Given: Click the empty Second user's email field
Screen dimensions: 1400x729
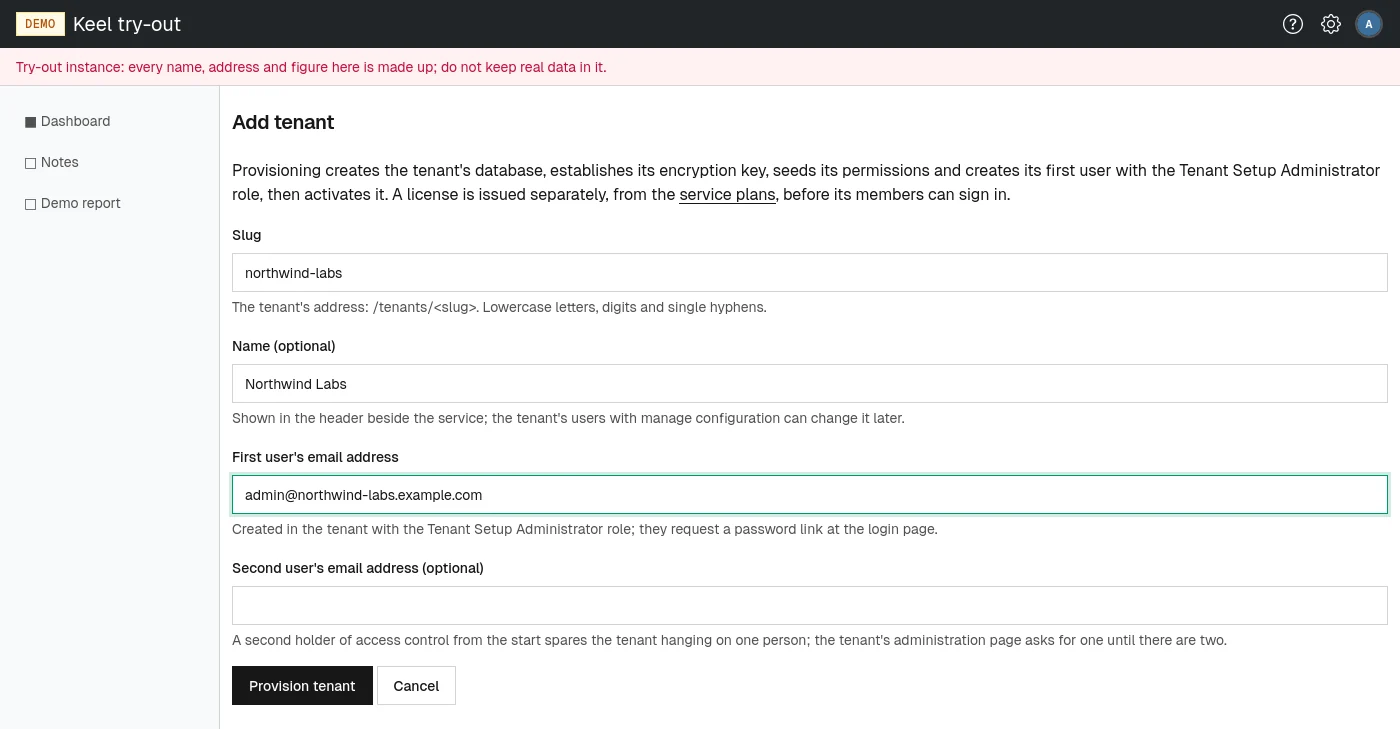Looking at the screenshot, I should tap(809, 605).
